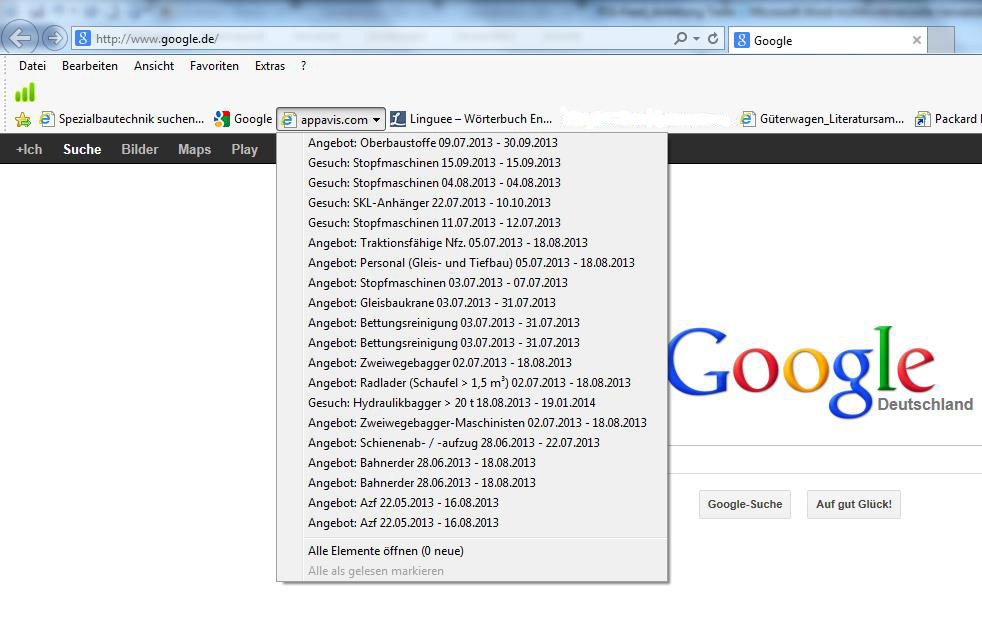
Task: Open the Güterwagen_Literatursam bookmark
Action: tap(820, 119)
